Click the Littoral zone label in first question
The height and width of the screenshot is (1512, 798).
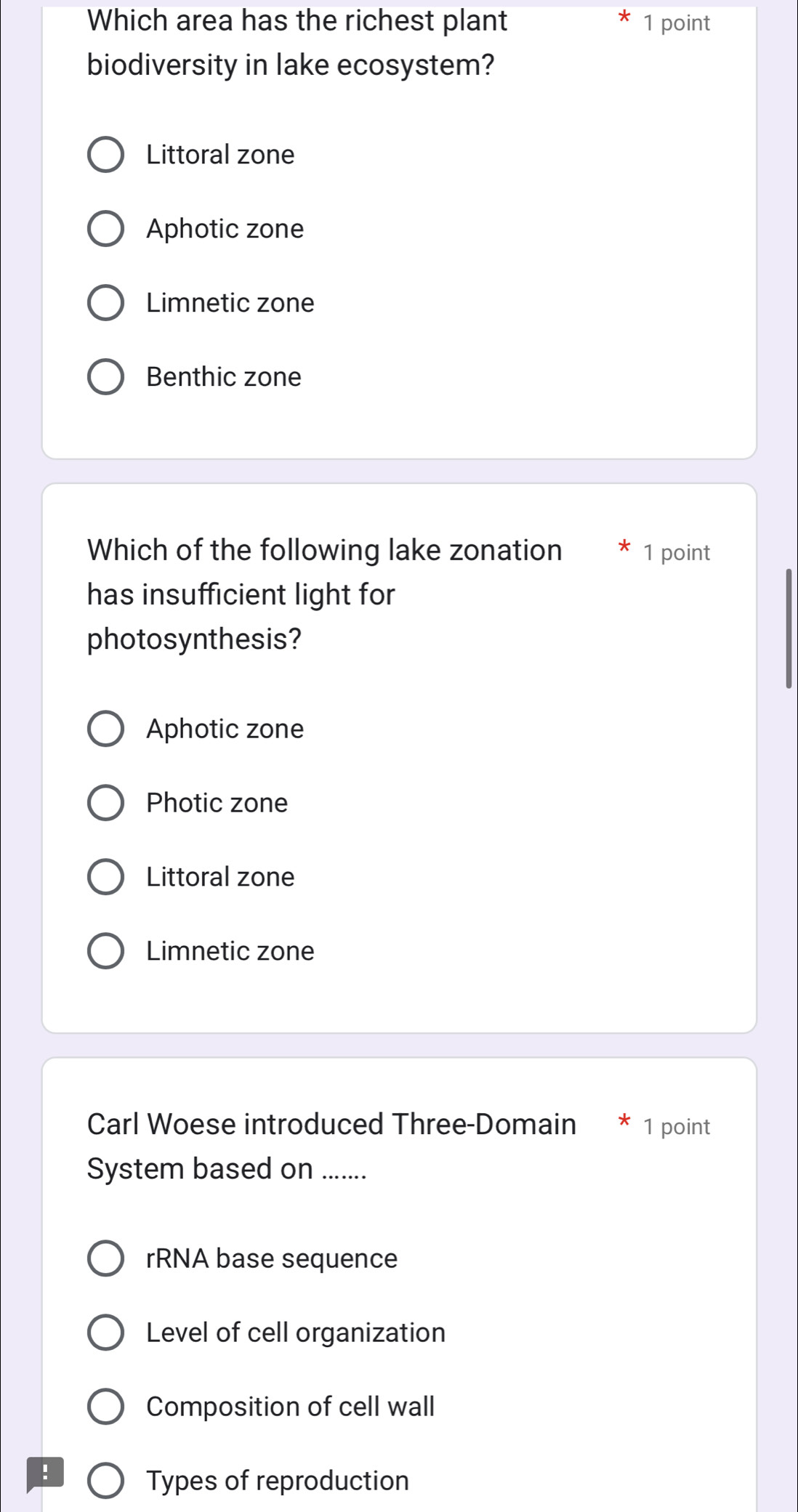(220, 155)
